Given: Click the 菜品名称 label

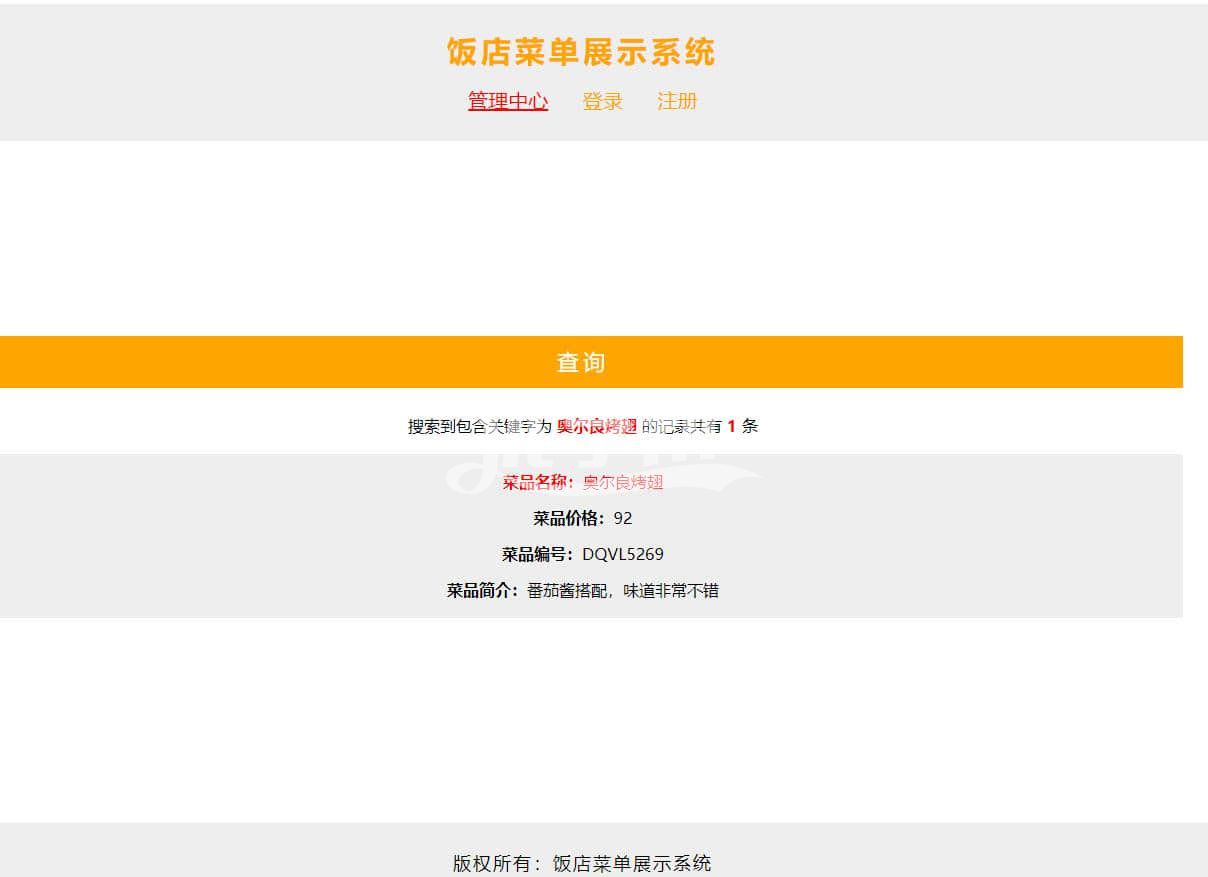Looking at the screenshot, I should (538, 482).
